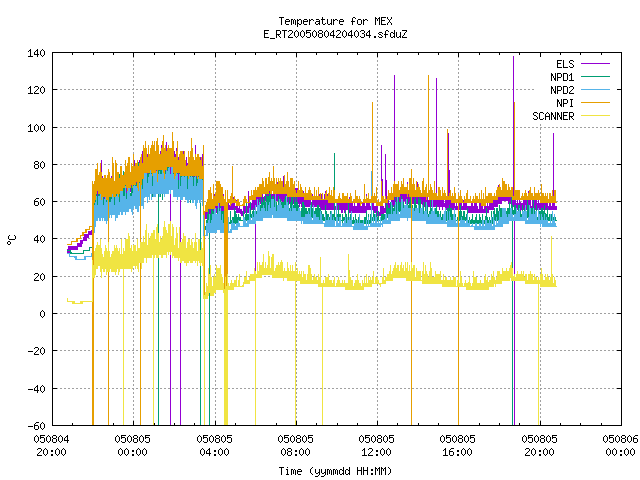Click the x-axis label 050805 20:00
The height and width of the screenshot is (480, 640).
click(x=539, y=446)
